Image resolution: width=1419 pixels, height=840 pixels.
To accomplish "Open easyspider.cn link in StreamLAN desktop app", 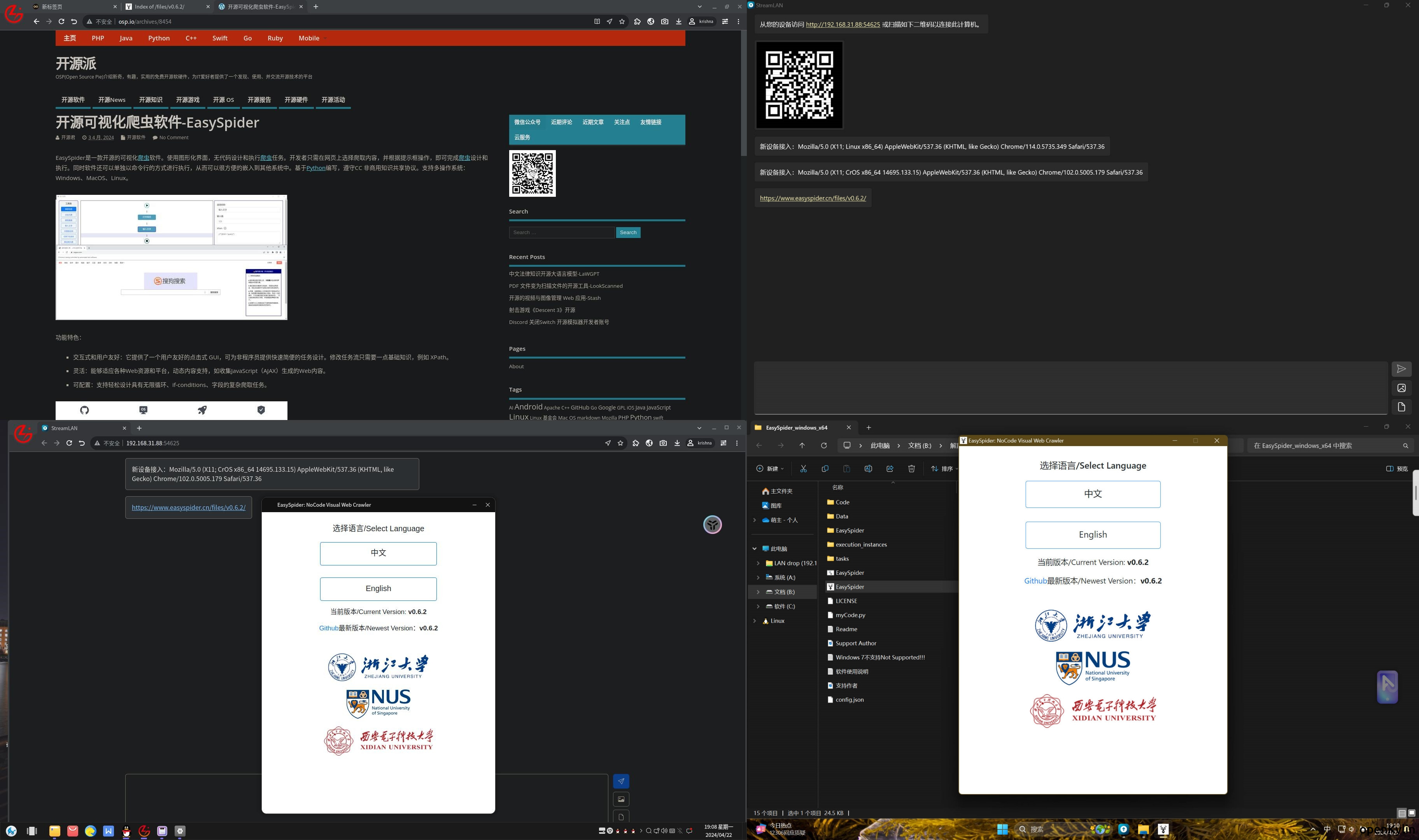I will [x=813, y=198].
